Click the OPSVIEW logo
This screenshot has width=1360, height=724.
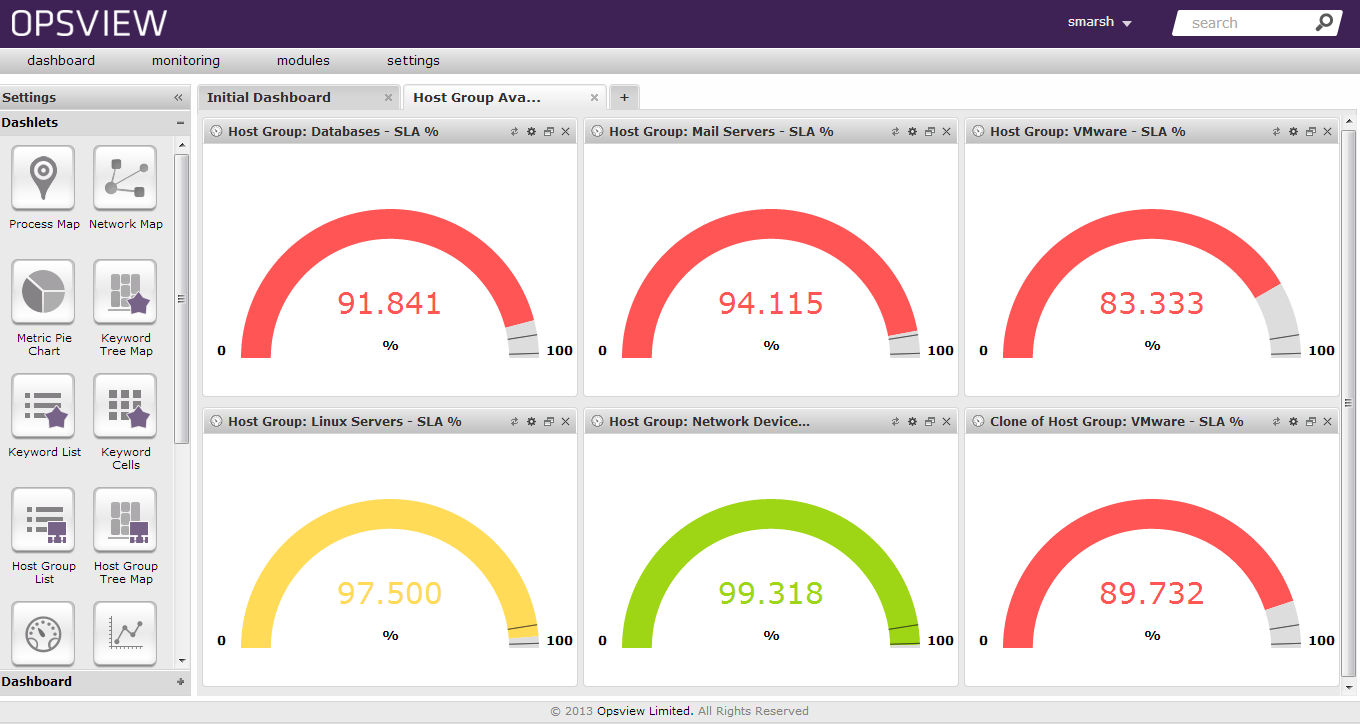click(89, 23)
